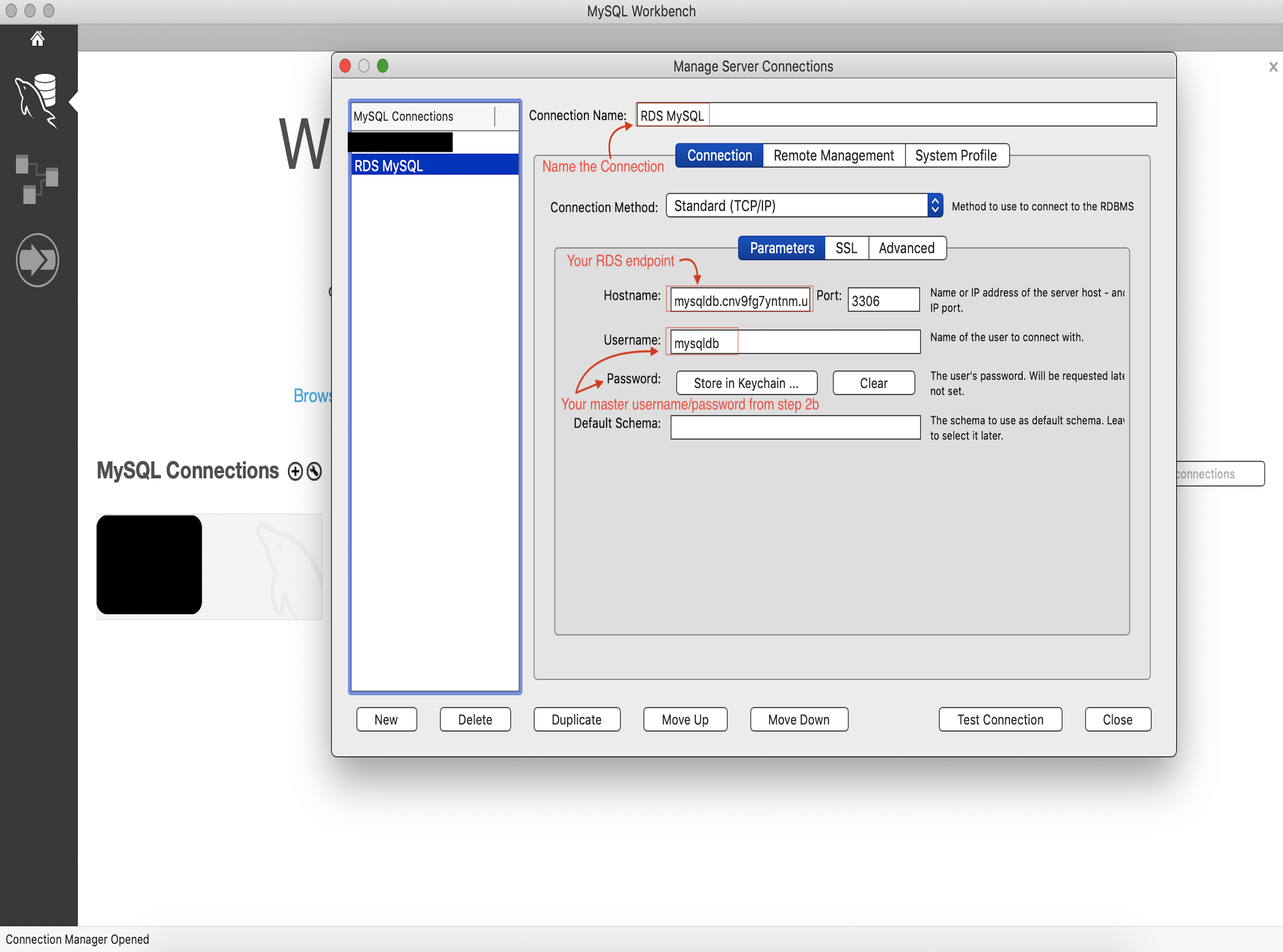Add a new MySQL connection with plus icon
The image size is (1283, 952).
point(295,471)
